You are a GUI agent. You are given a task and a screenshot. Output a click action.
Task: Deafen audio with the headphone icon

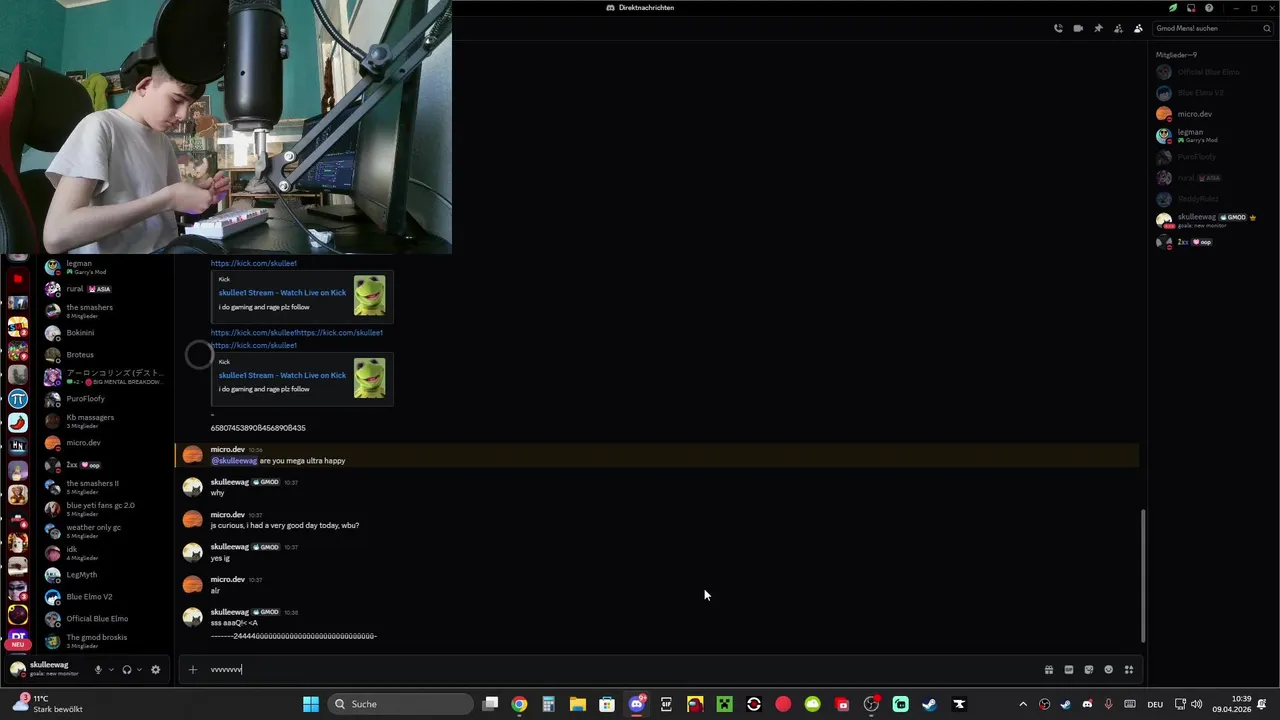pos(127,670)
